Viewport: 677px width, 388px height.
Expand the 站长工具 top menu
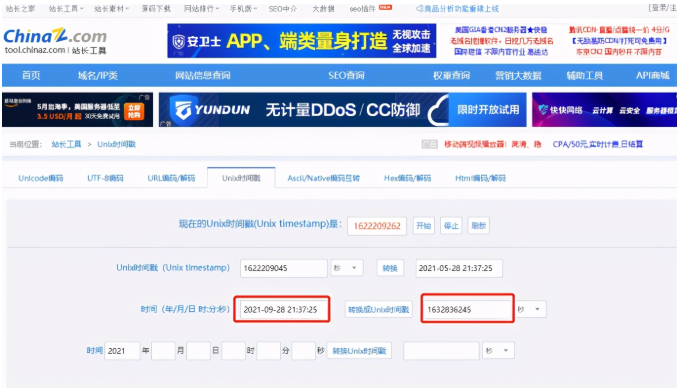[66, 9]
